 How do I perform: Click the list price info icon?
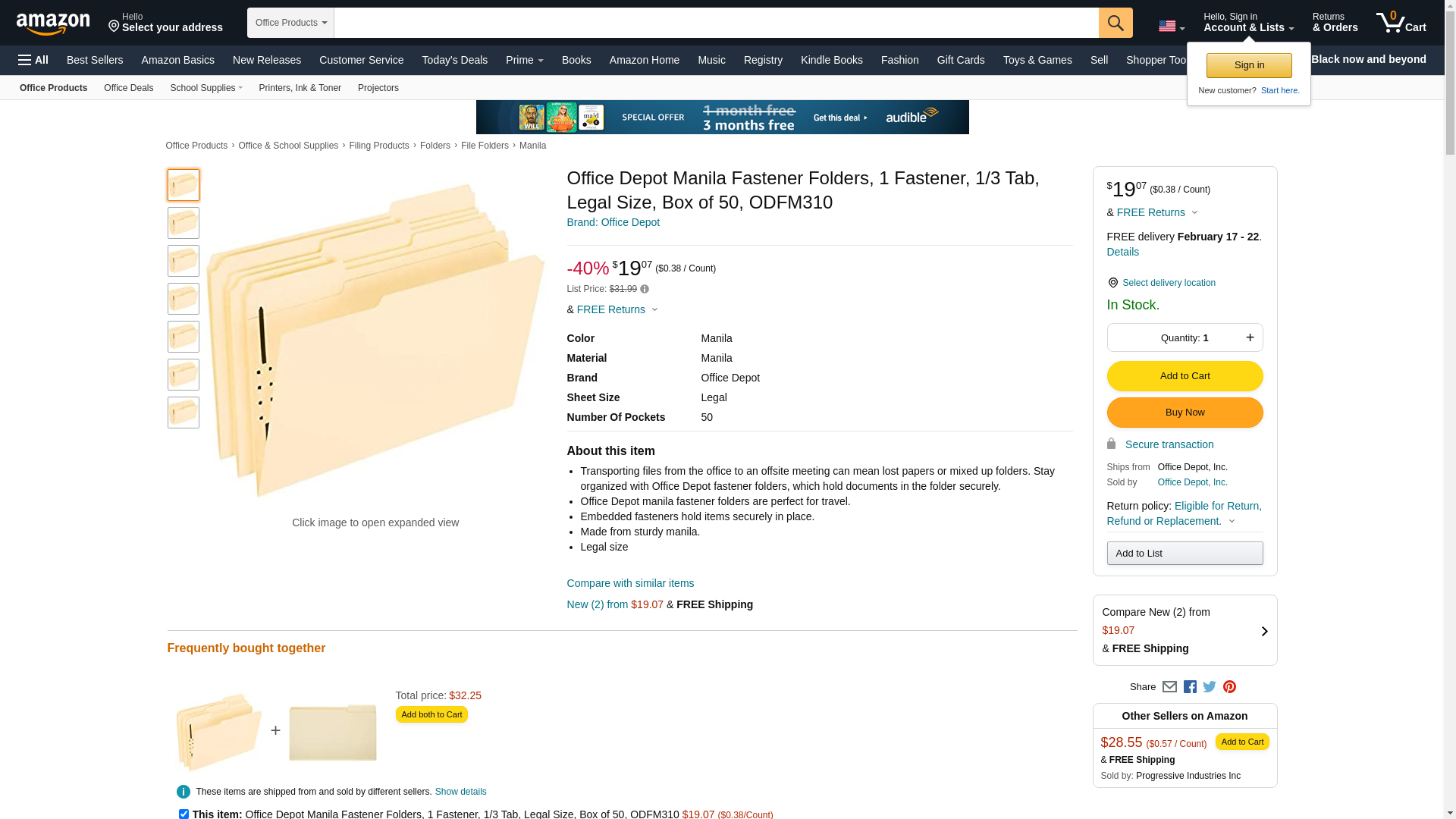pos(645,289)
